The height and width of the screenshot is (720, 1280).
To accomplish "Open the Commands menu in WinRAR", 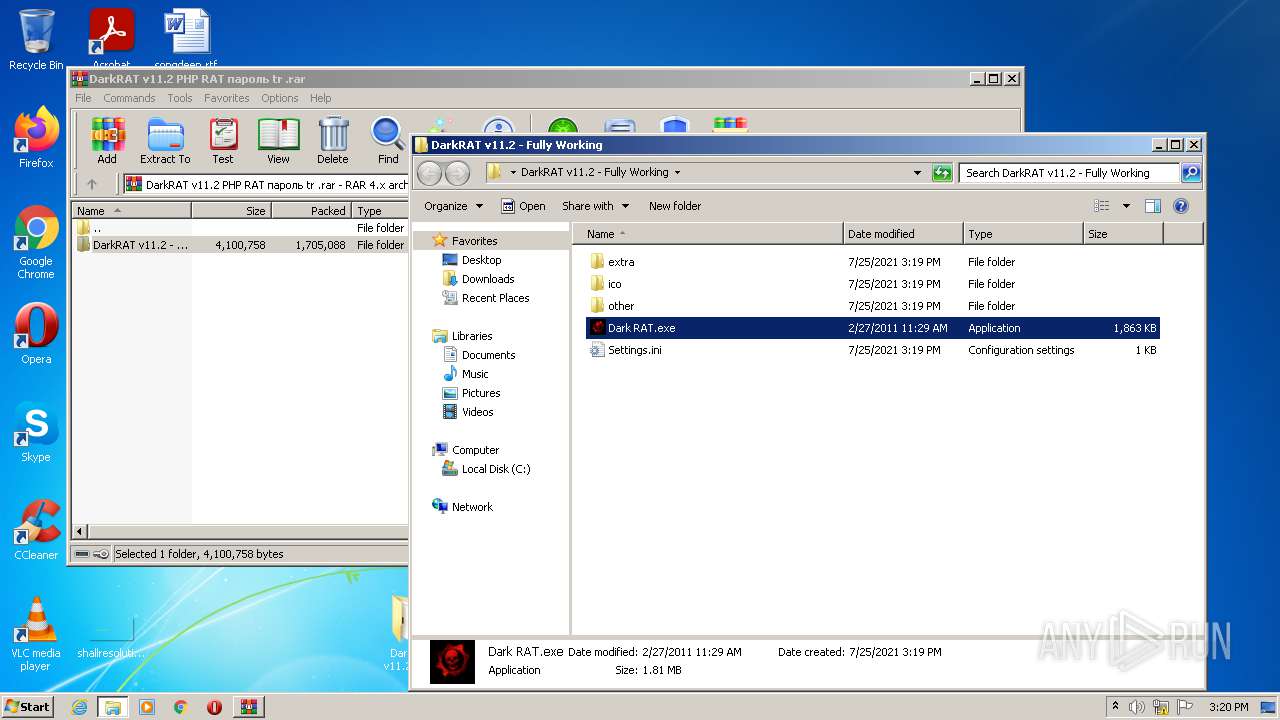I will pyautogui.click(x=129, y=98).
